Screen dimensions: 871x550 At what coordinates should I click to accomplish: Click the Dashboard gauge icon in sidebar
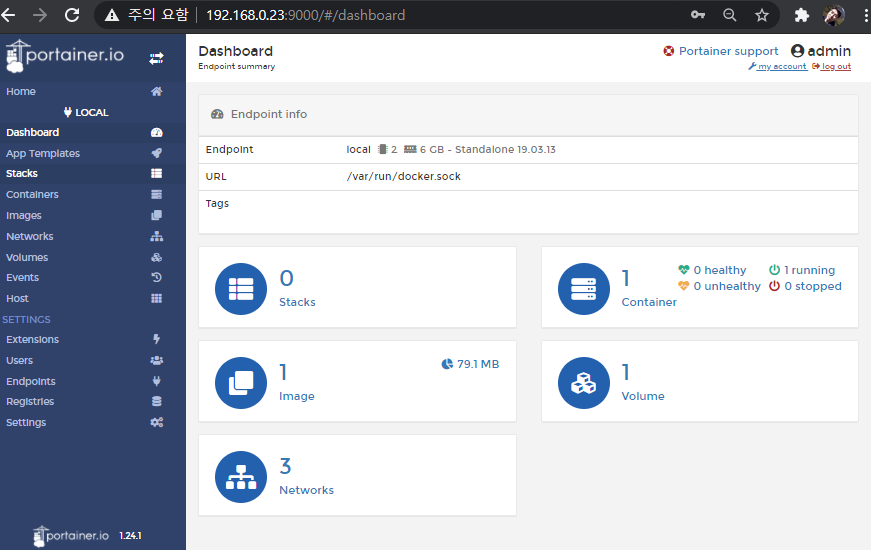click(157, 132)
